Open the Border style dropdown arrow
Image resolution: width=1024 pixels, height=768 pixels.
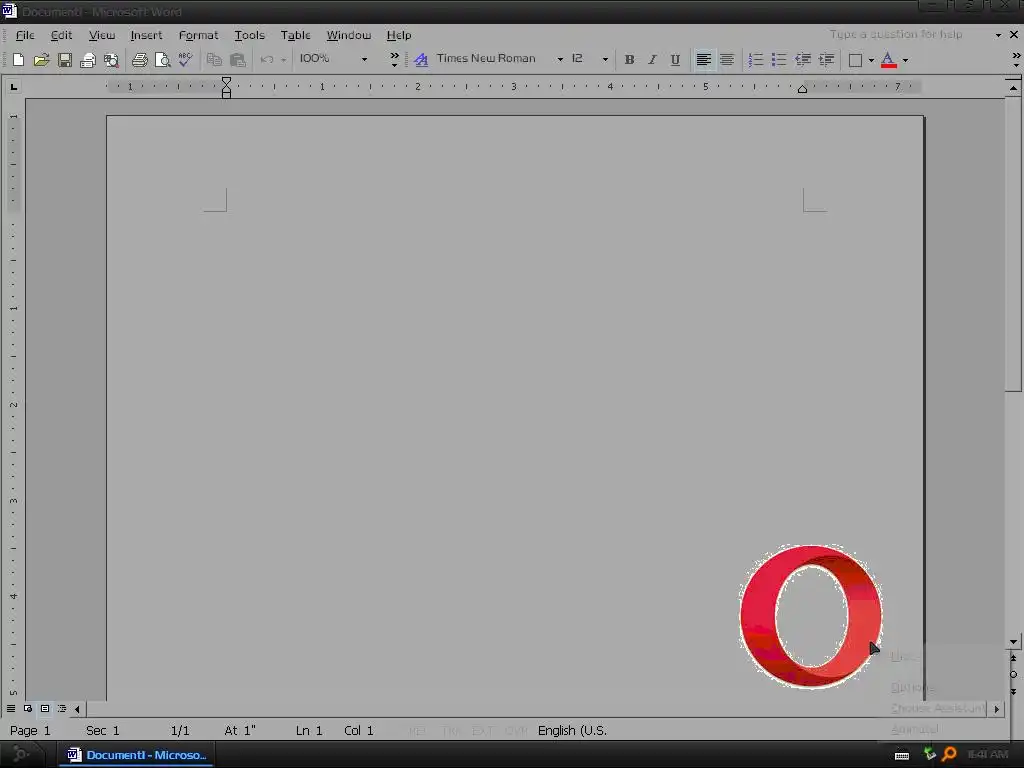pyautogui.click(x=871, y=59)
